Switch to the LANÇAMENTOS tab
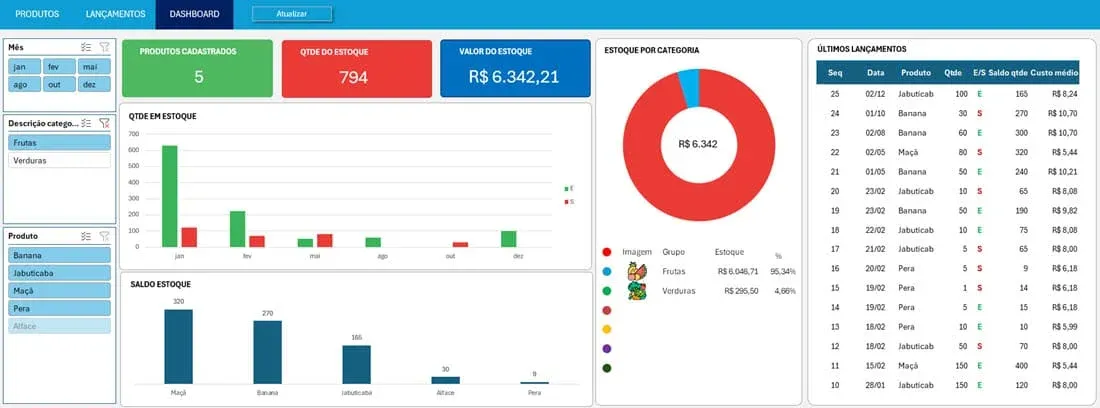The width and height of the screenshot is (1100, 408). (116, 14)
